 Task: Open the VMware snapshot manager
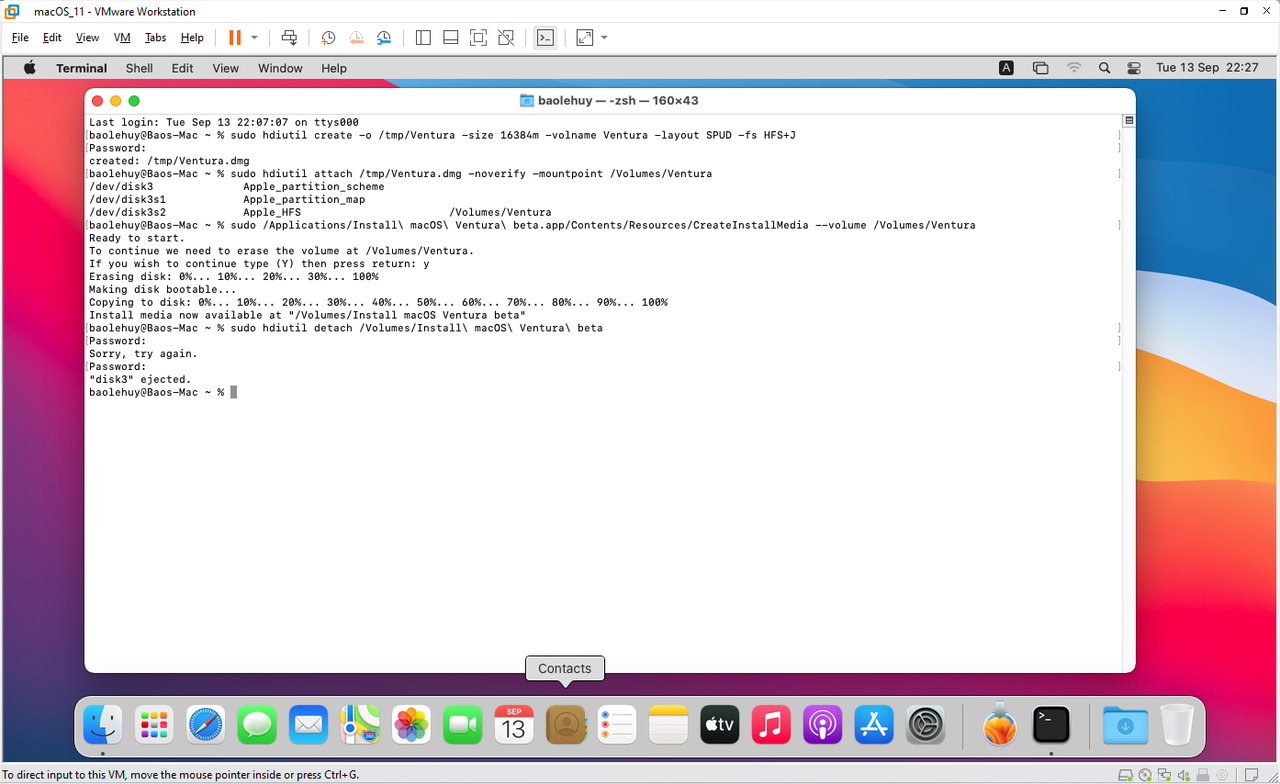384,38
